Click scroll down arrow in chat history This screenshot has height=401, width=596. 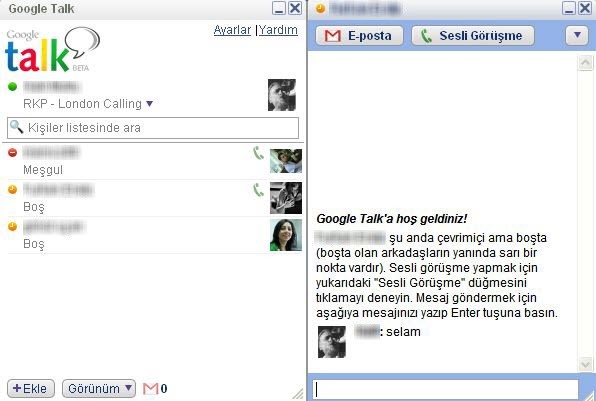(x=585, y=365)
